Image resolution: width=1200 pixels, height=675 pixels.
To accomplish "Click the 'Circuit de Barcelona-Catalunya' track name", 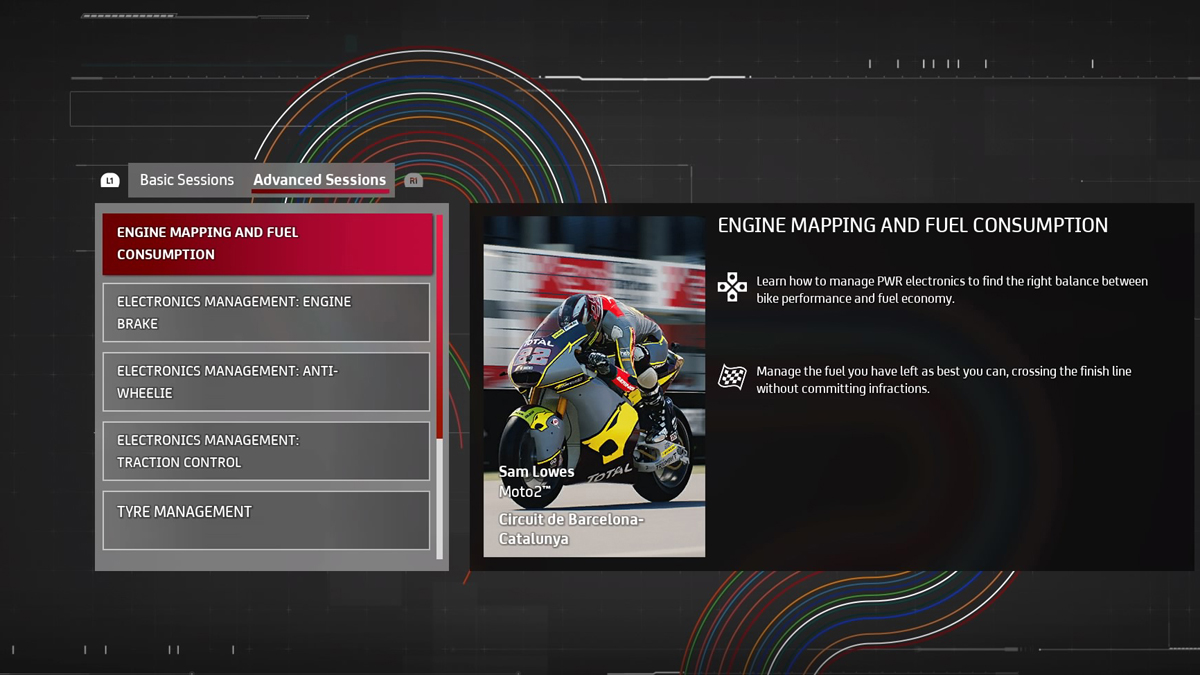I will [x=571, y=529].
